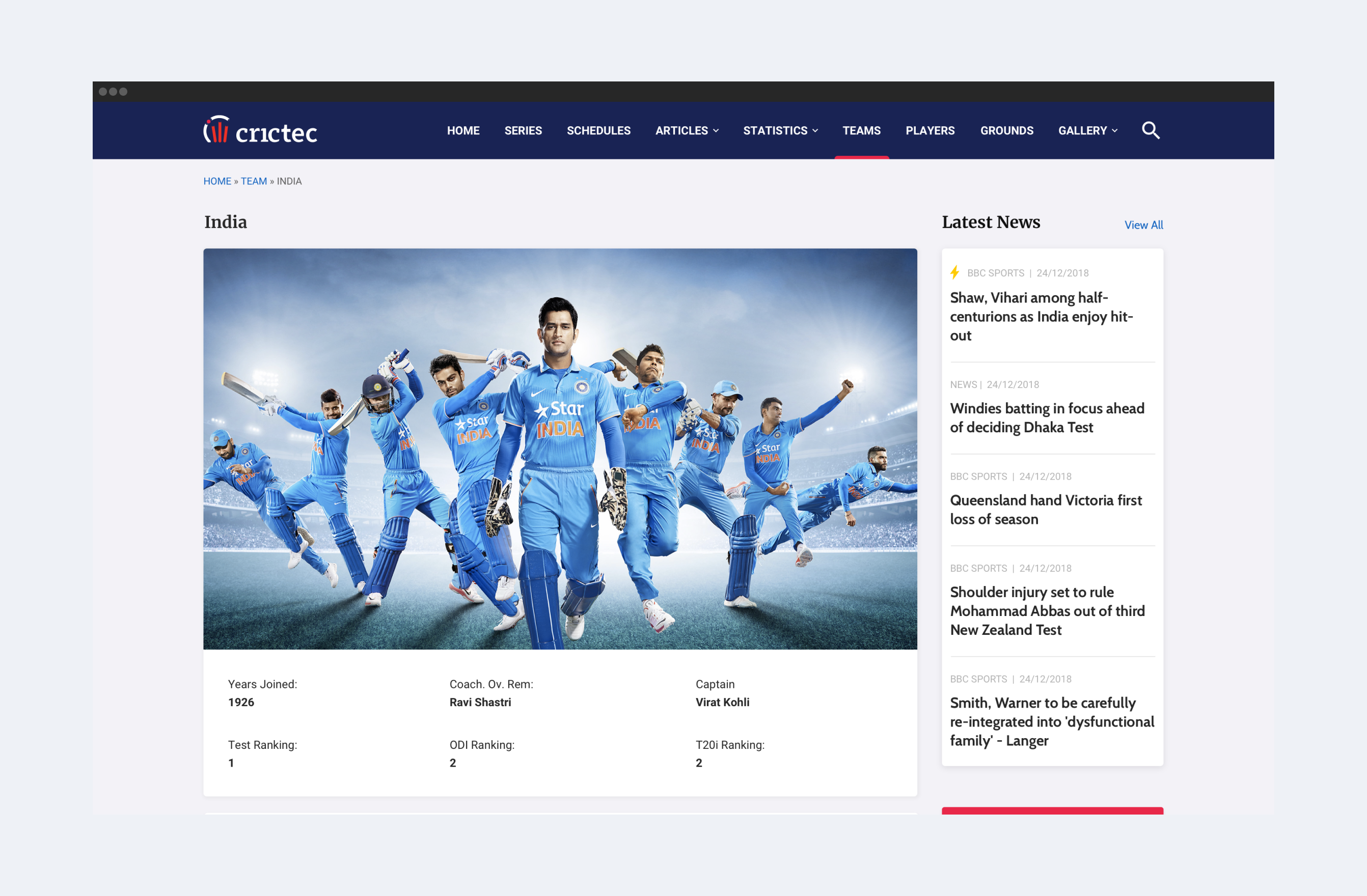Open Windies batting in focus article
The height and width of the screenshot is (896, 1367).
(x=1047, y=417)
